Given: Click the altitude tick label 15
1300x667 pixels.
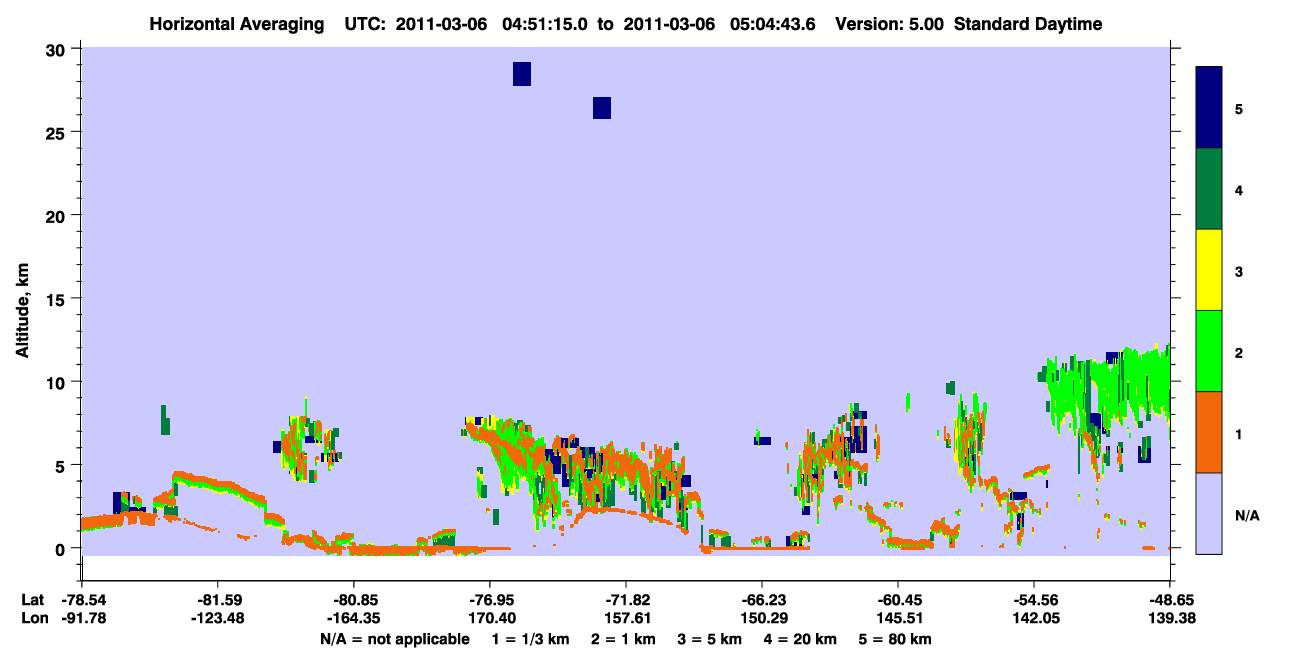Looking at the screenshot, I should pyautogui.click(x=58, y=299).
